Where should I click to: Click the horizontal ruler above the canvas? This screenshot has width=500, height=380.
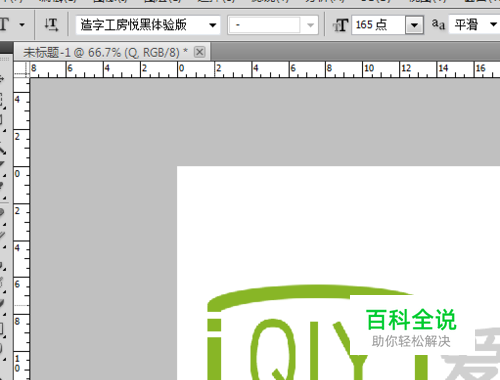point(265,70)
